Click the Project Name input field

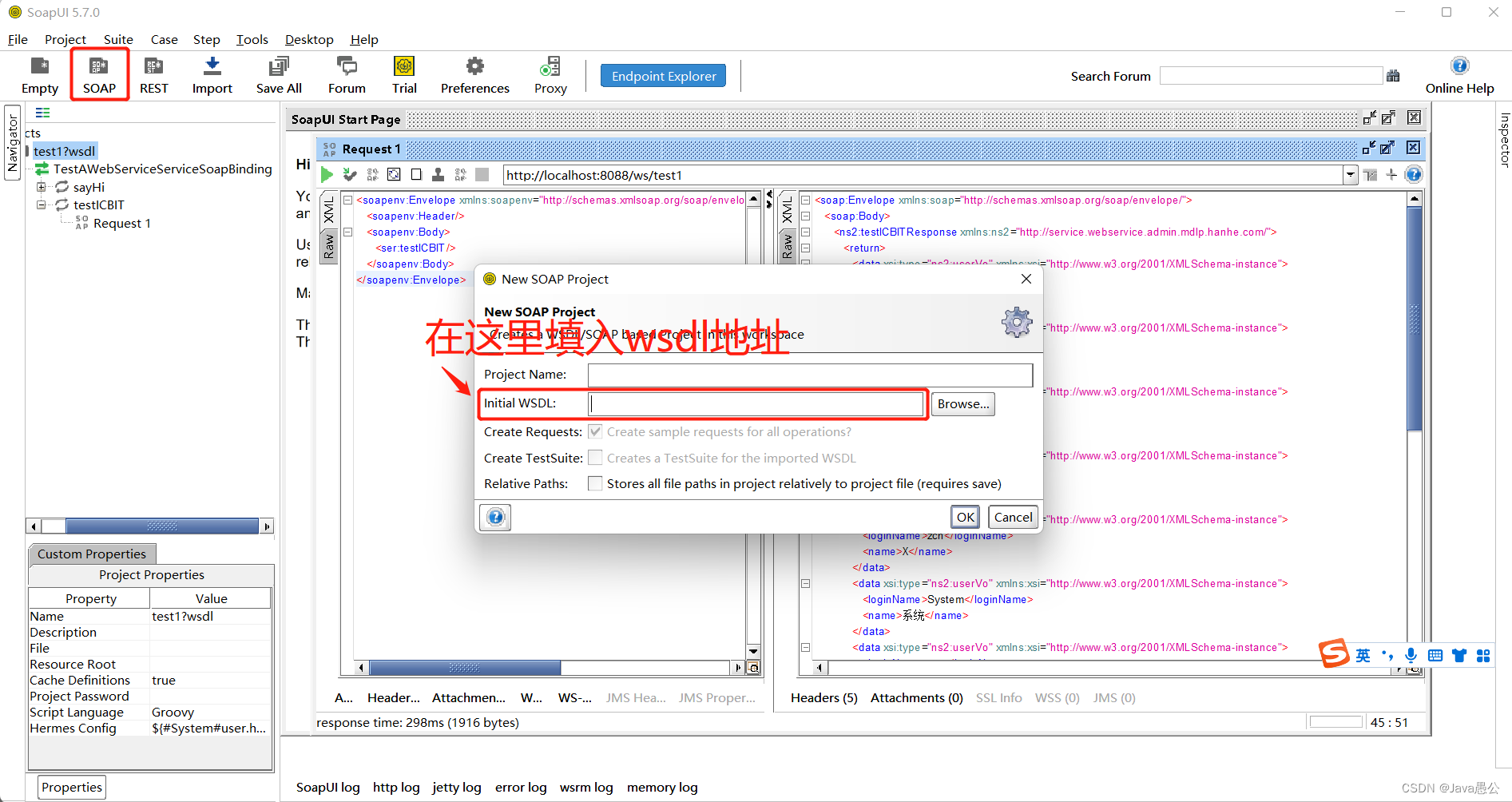point(810,375)
